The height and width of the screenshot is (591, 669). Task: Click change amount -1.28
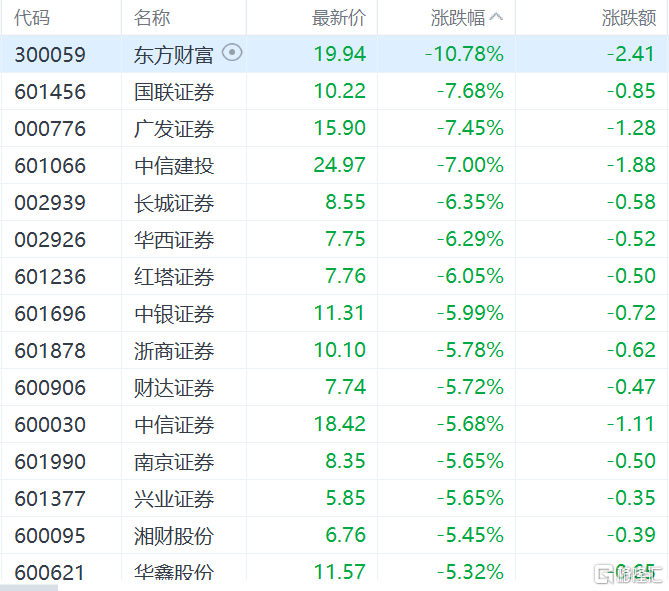[x=631, y=128]
